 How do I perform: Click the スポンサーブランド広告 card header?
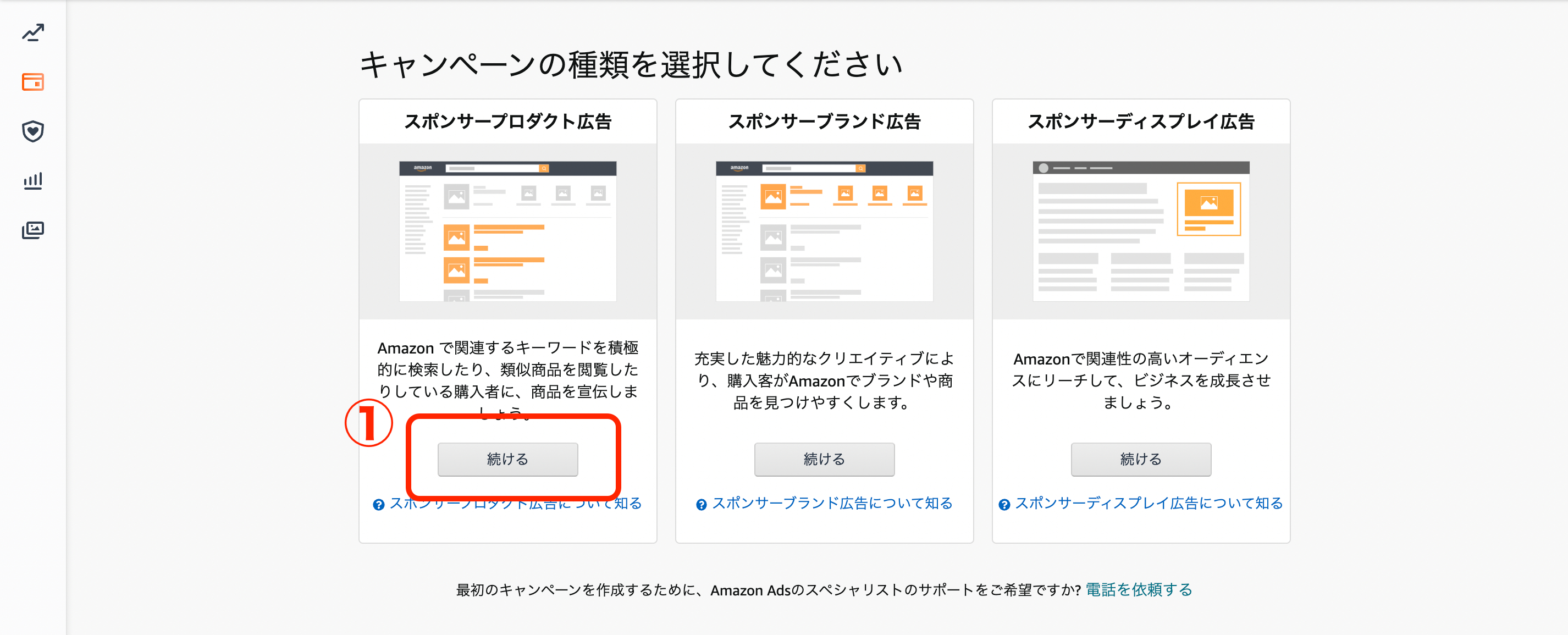point(824,121)
